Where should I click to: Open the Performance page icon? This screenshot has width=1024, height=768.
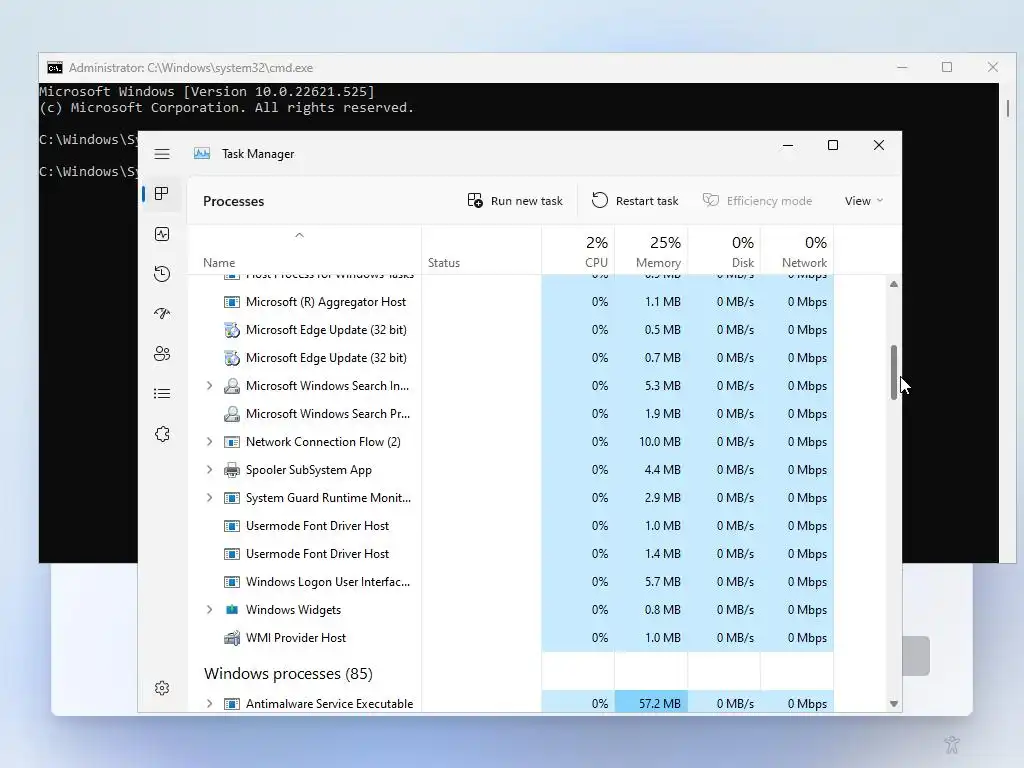[x=162, y=234]
